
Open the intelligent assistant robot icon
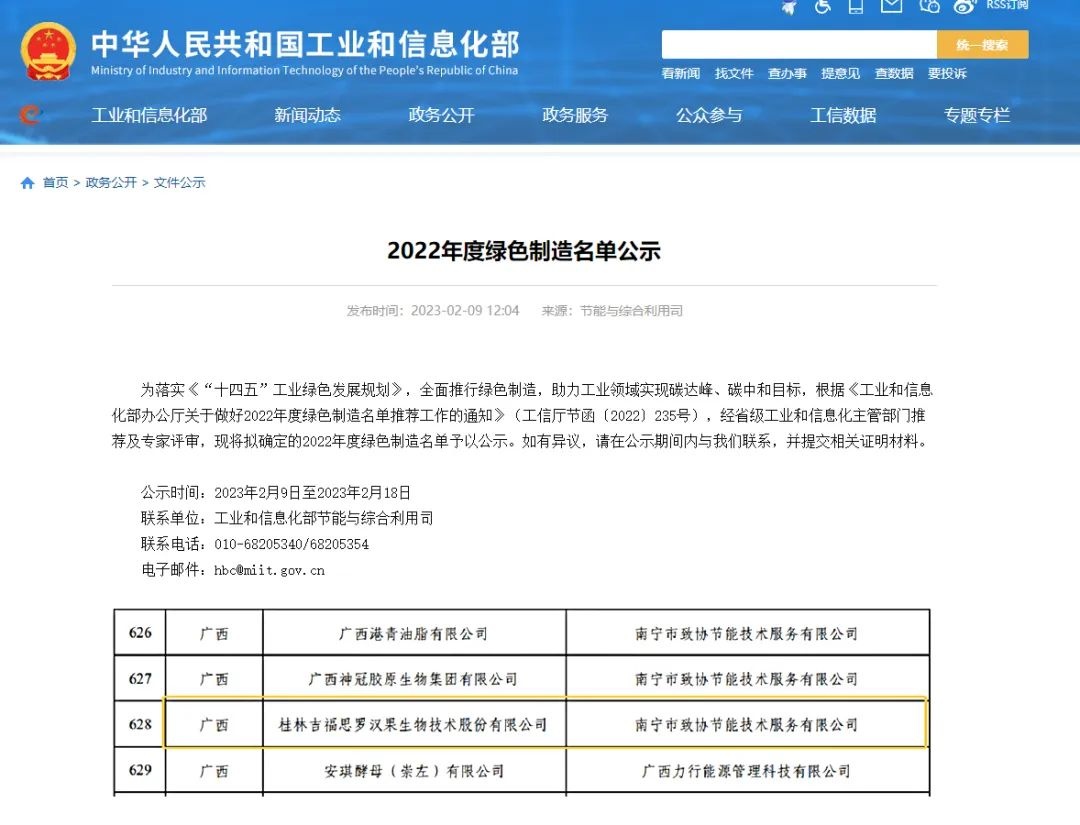(789, 7)
